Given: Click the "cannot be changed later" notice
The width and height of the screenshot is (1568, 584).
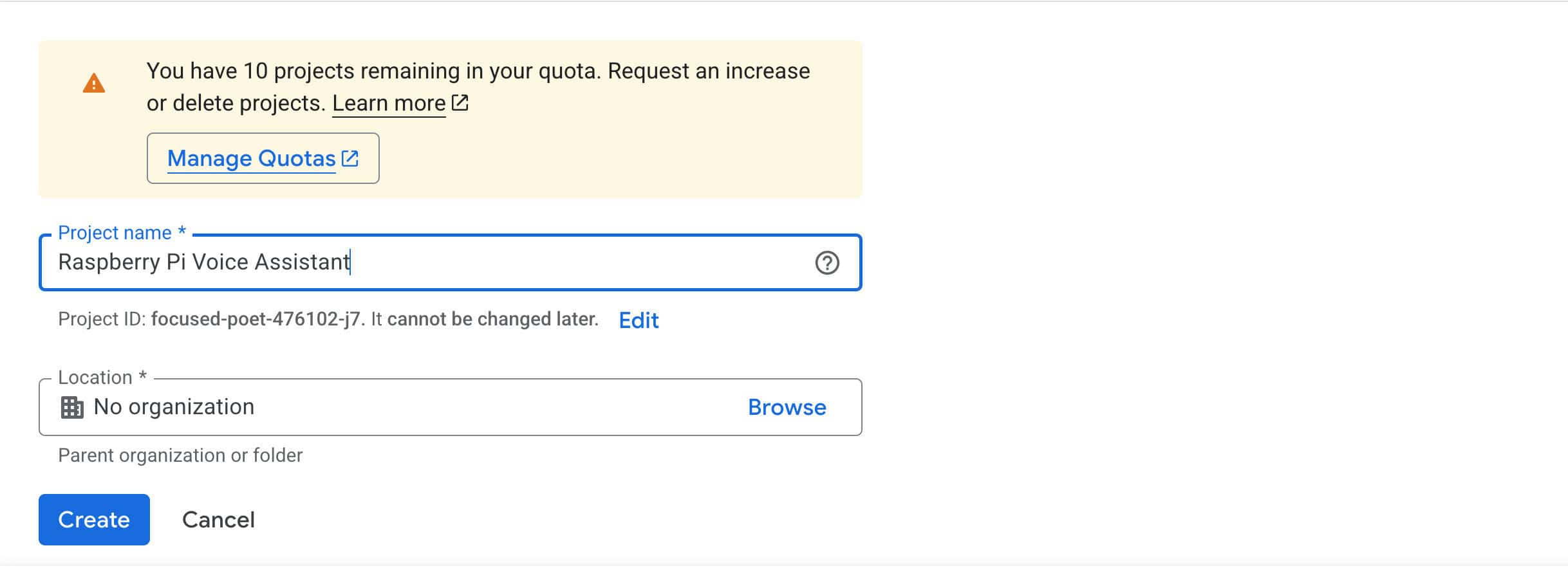Looking at the screenshot, I should coord(492,320).
